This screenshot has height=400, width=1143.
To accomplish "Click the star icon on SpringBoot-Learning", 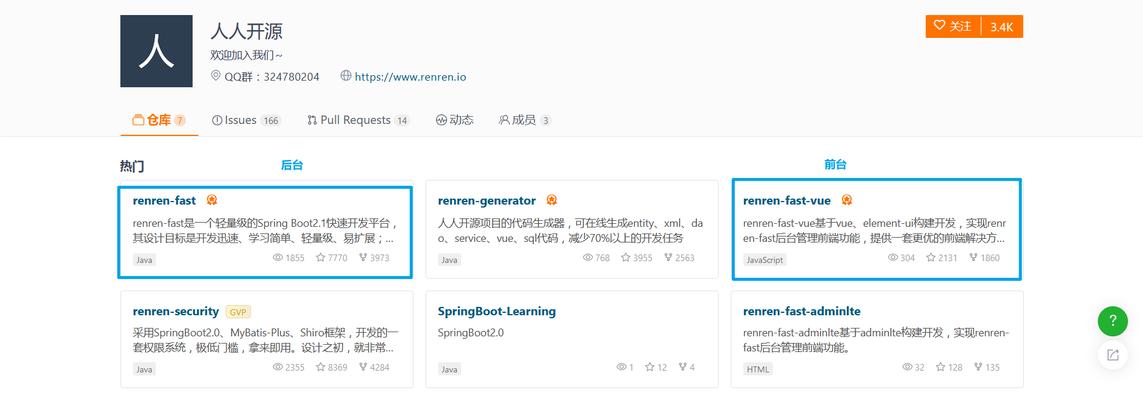I will point(649,367).
